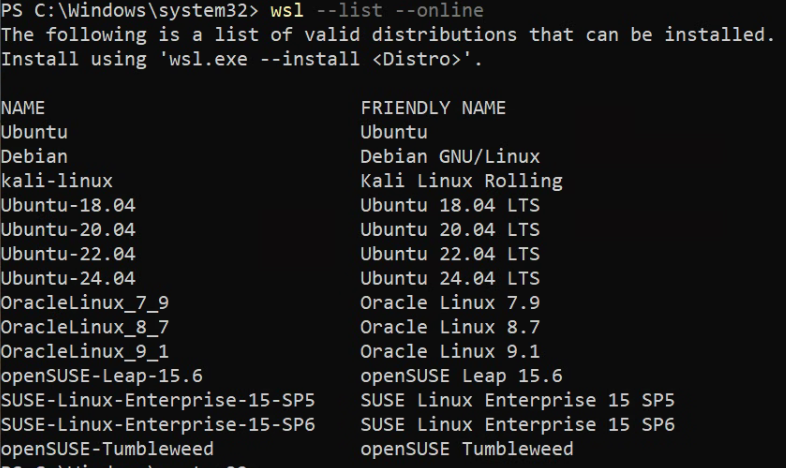
Task: Click 'Kali Linux Rolling' friendly name
Action: click(461, 181)
